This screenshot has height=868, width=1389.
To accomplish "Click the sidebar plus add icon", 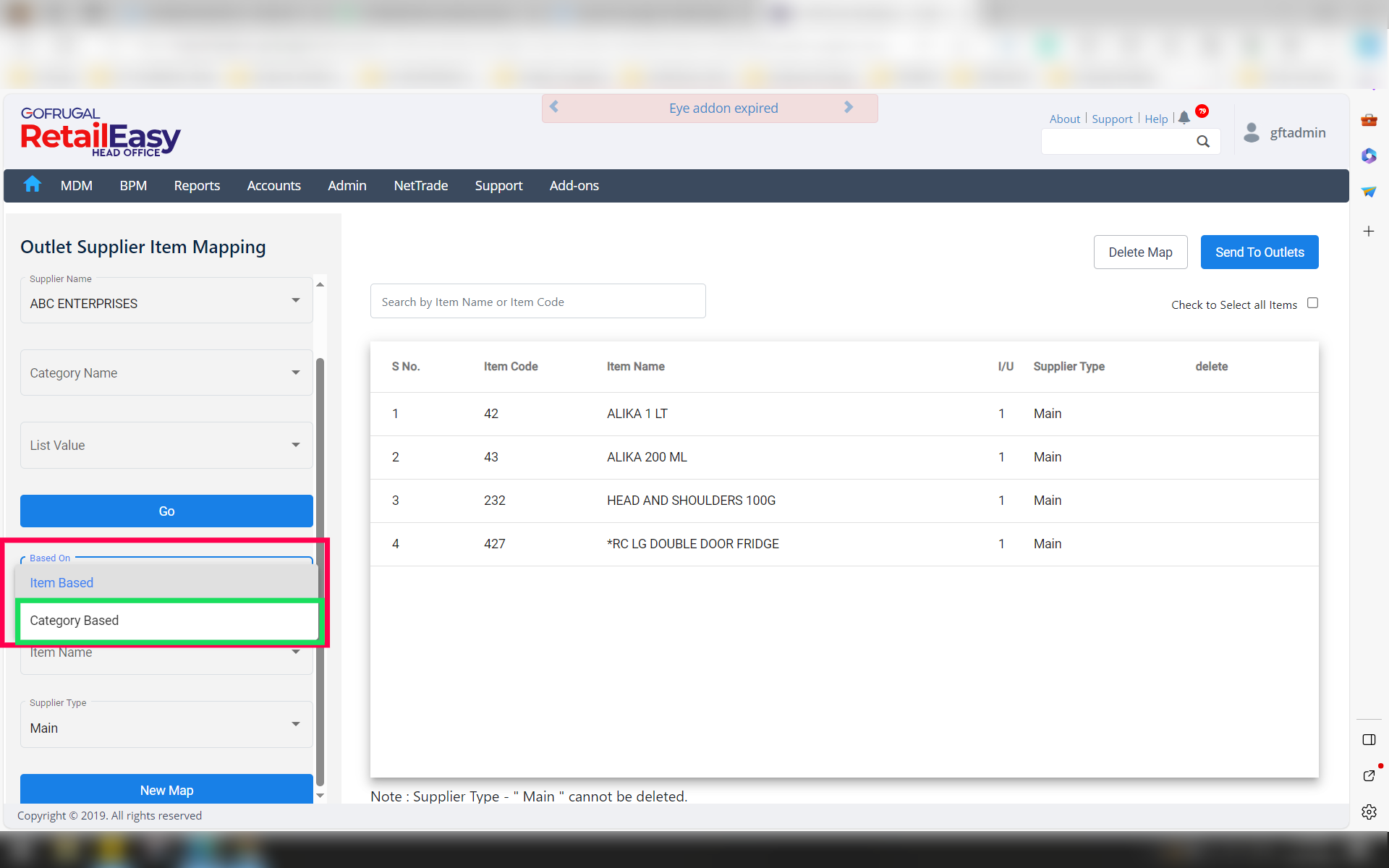I will [1369, 231].
